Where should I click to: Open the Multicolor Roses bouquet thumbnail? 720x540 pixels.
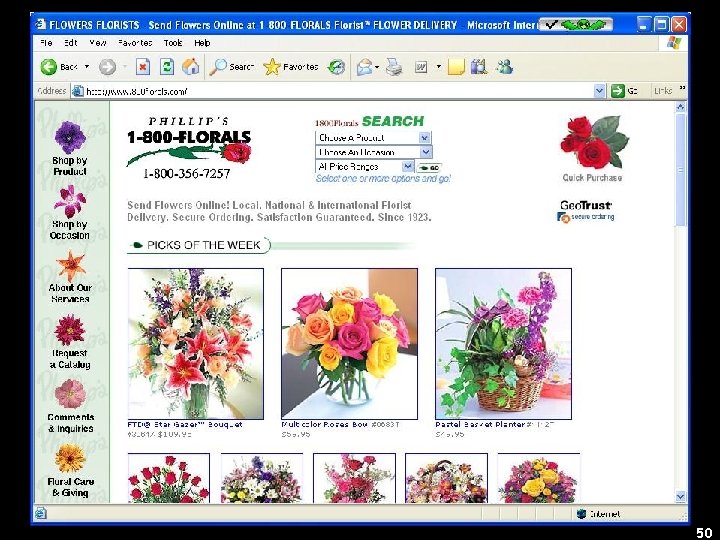tap(349, 344)
